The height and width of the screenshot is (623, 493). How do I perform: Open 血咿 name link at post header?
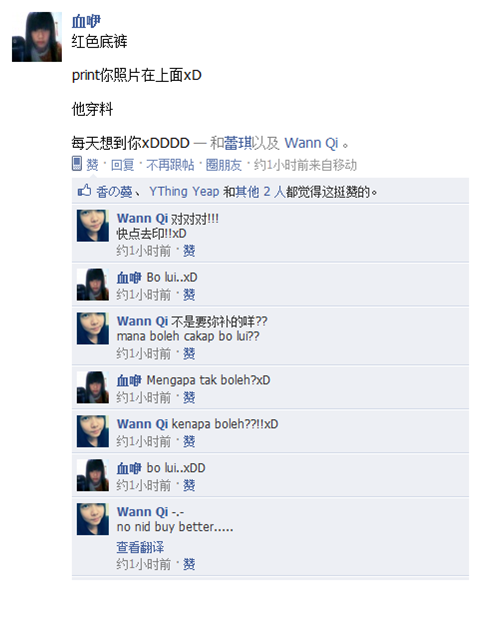86,21
